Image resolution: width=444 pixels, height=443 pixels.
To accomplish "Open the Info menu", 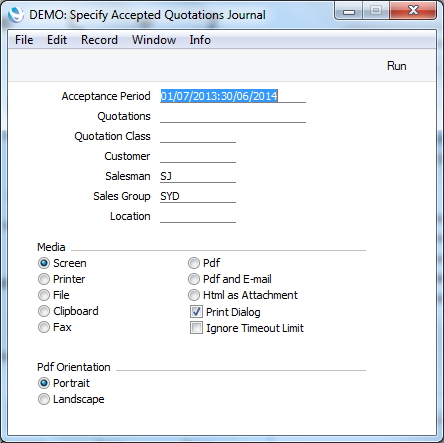I will 200,40.
